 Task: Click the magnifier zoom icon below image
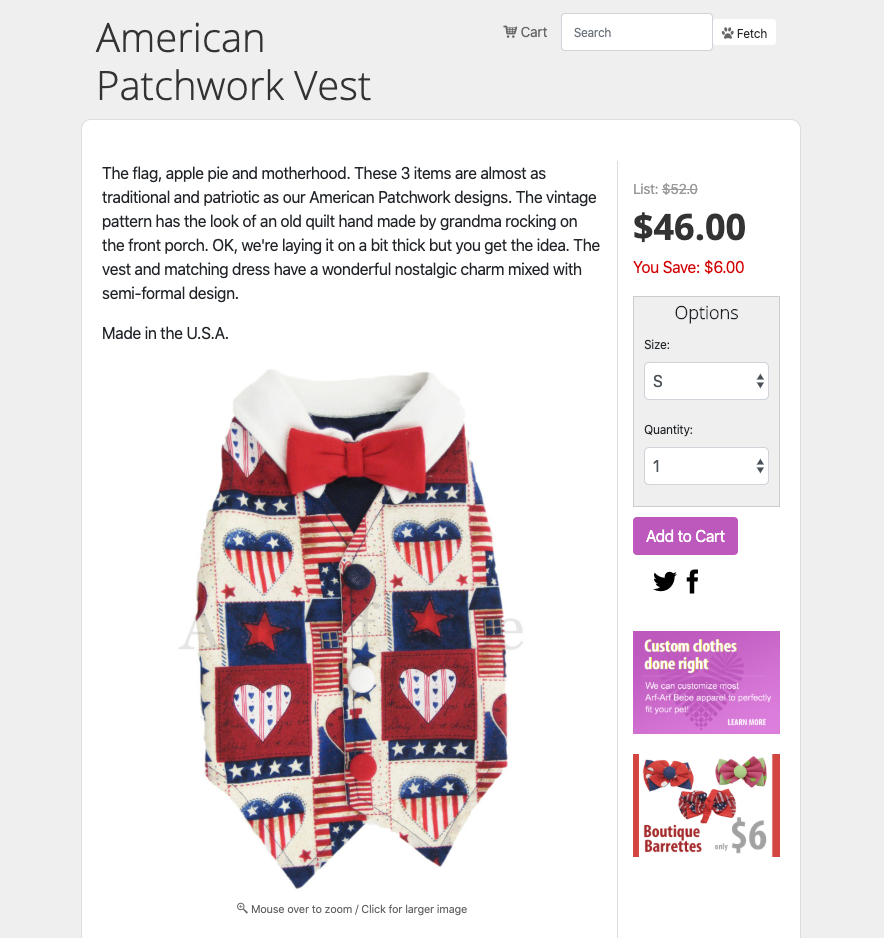click(242, 908)
